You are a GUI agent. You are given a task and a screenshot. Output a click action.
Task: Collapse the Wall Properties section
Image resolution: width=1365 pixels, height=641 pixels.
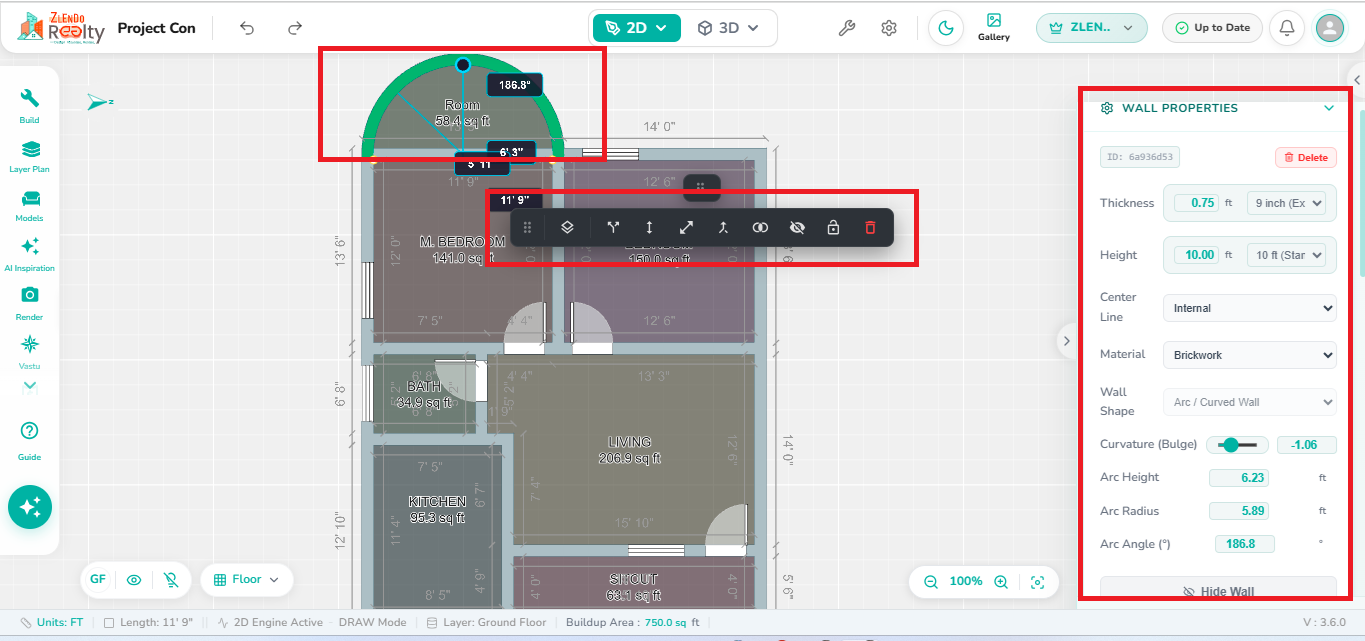coord(1329,108)
